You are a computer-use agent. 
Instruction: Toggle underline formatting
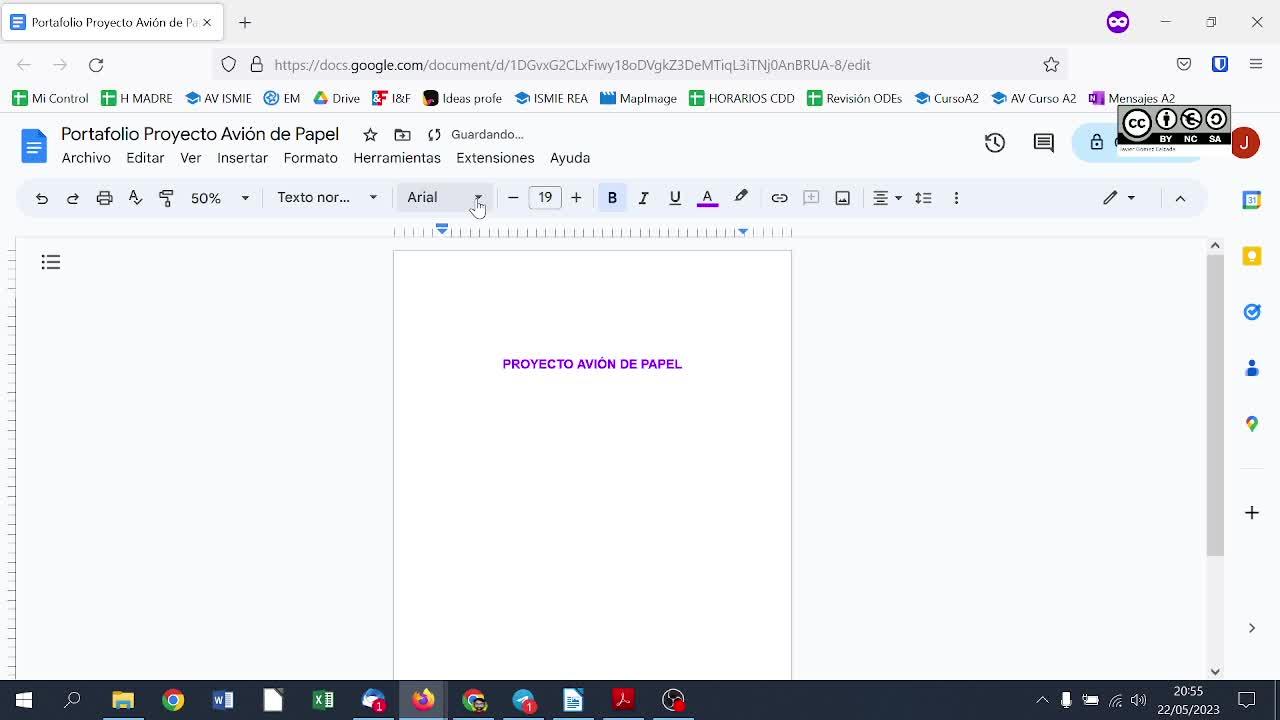(x=675, y=198)
